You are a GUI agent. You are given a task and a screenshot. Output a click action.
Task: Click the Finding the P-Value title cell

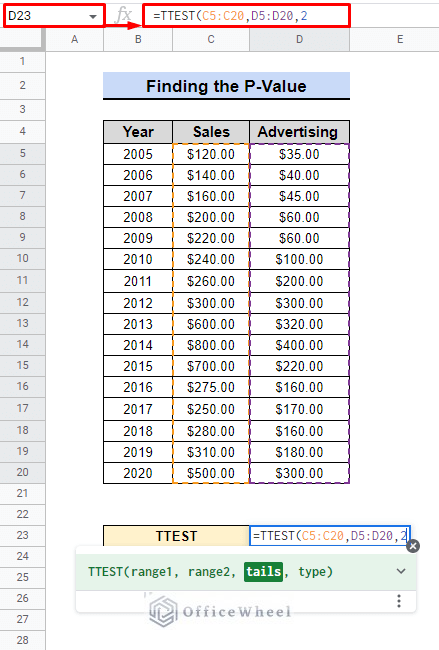click(226, 86)
